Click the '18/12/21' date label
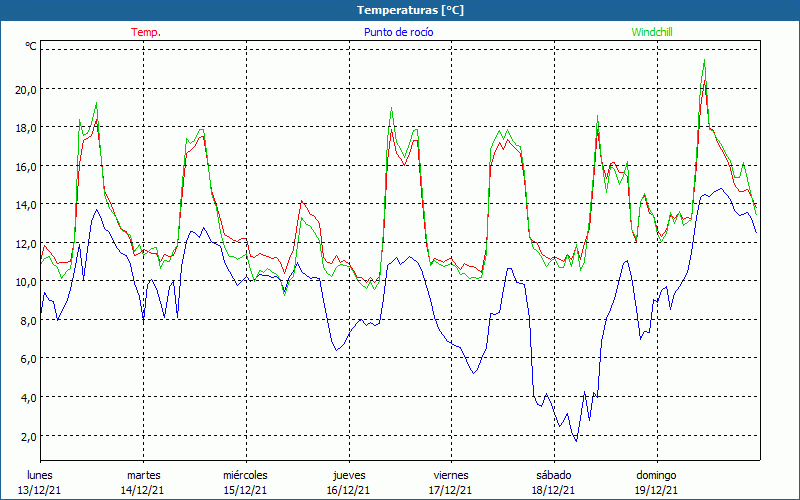800x500 pixels. [x=554, y=490]
